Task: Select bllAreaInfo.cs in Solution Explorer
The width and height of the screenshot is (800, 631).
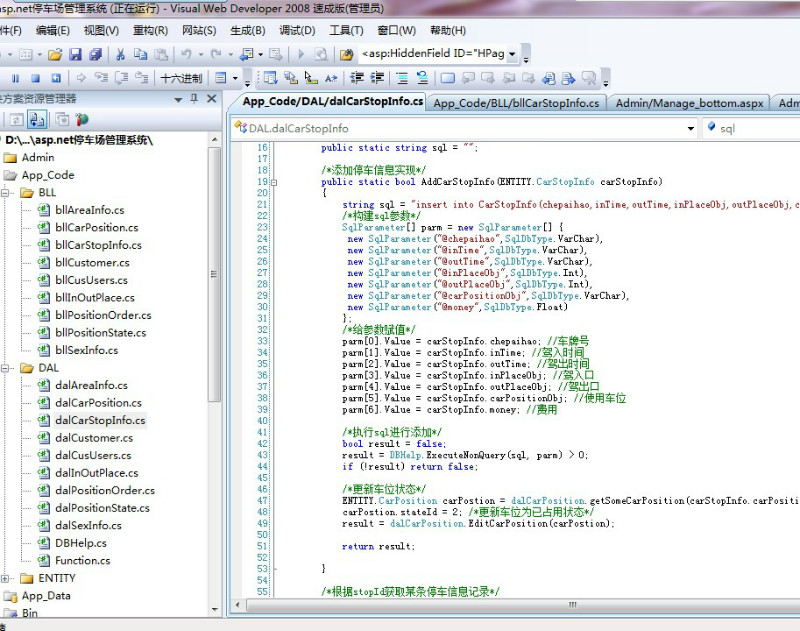Action: [x=90, y=210]
